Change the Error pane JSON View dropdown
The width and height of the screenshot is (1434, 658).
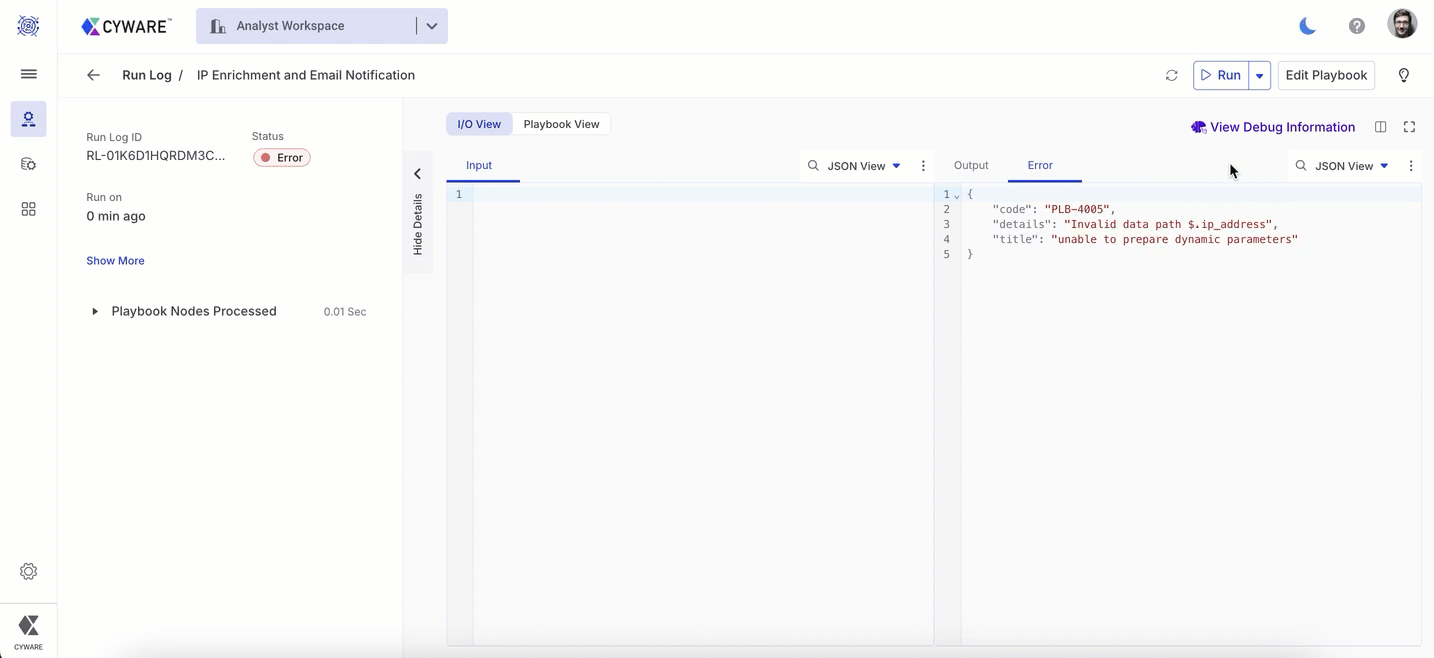pyautogui.click(x=1351, y=166)
